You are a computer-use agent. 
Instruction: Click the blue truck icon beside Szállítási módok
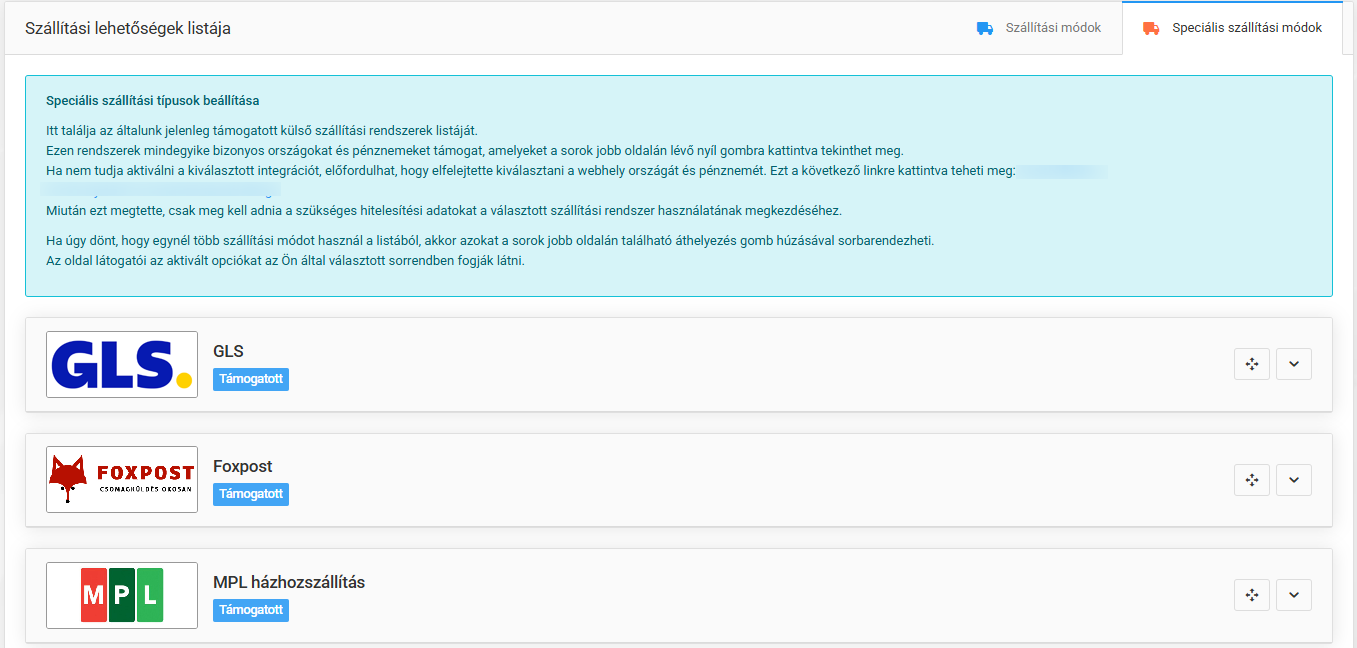pyautogui.click(x=985, y=28)
